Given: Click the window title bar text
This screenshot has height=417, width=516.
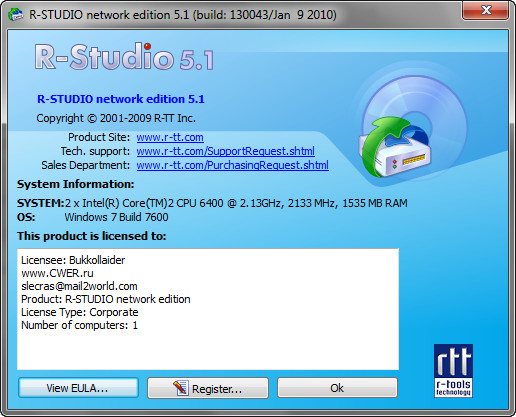Looking at the screenshot, I should click(183, 15).
